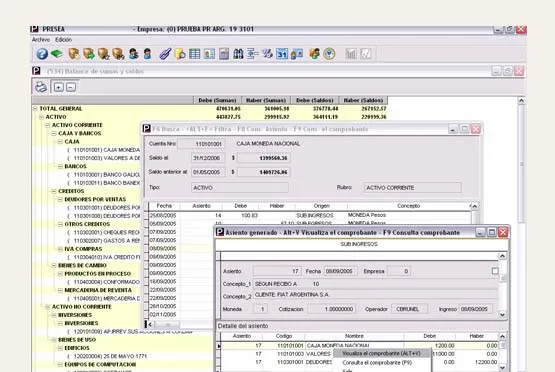Collapse the BANCOS tree node
The width and height of the screenshot is (555, 372).
60,166
